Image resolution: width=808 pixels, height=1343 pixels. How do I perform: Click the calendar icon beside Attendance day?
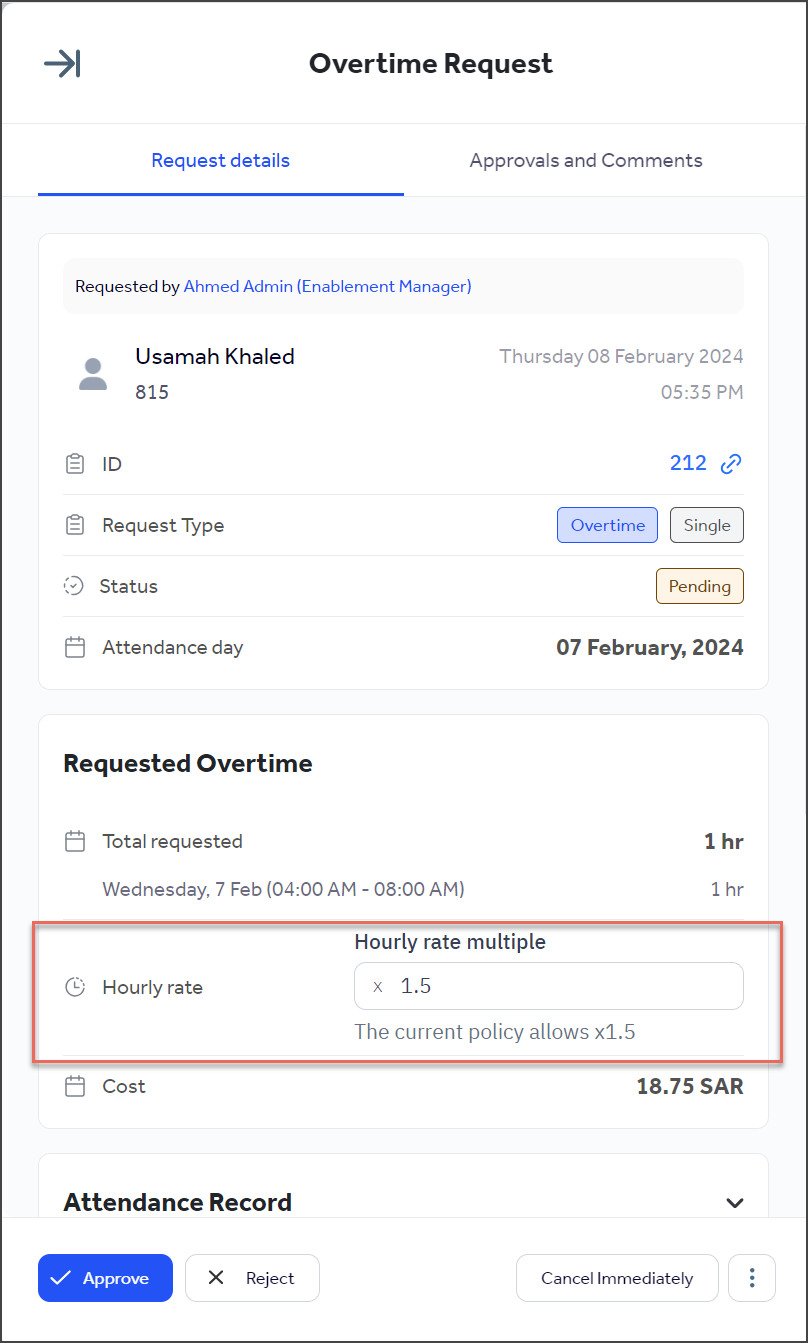click(x=74, y=647)
